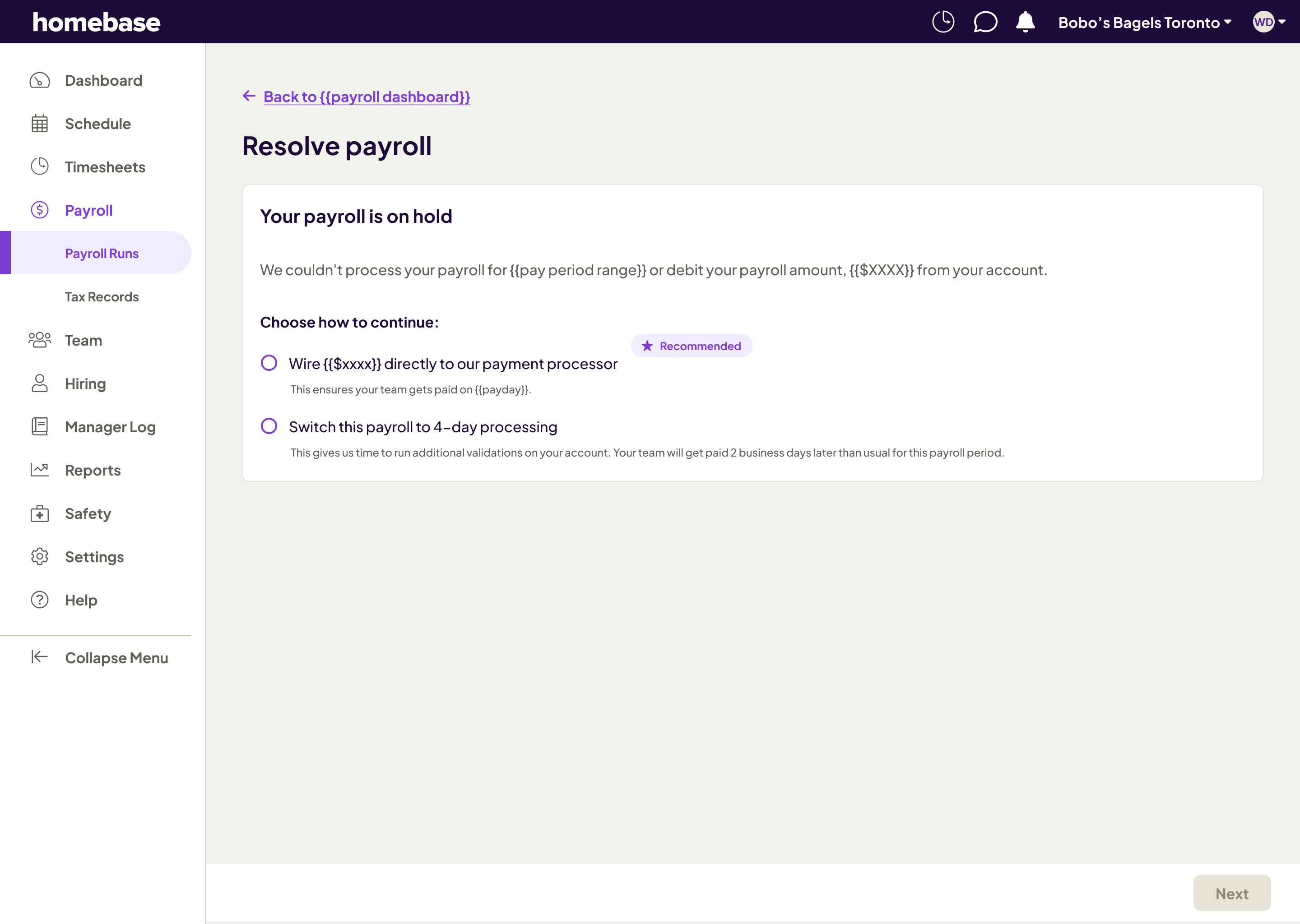
Task: Click the Safety first-aid kit icon
Action: tap(40, 514)
